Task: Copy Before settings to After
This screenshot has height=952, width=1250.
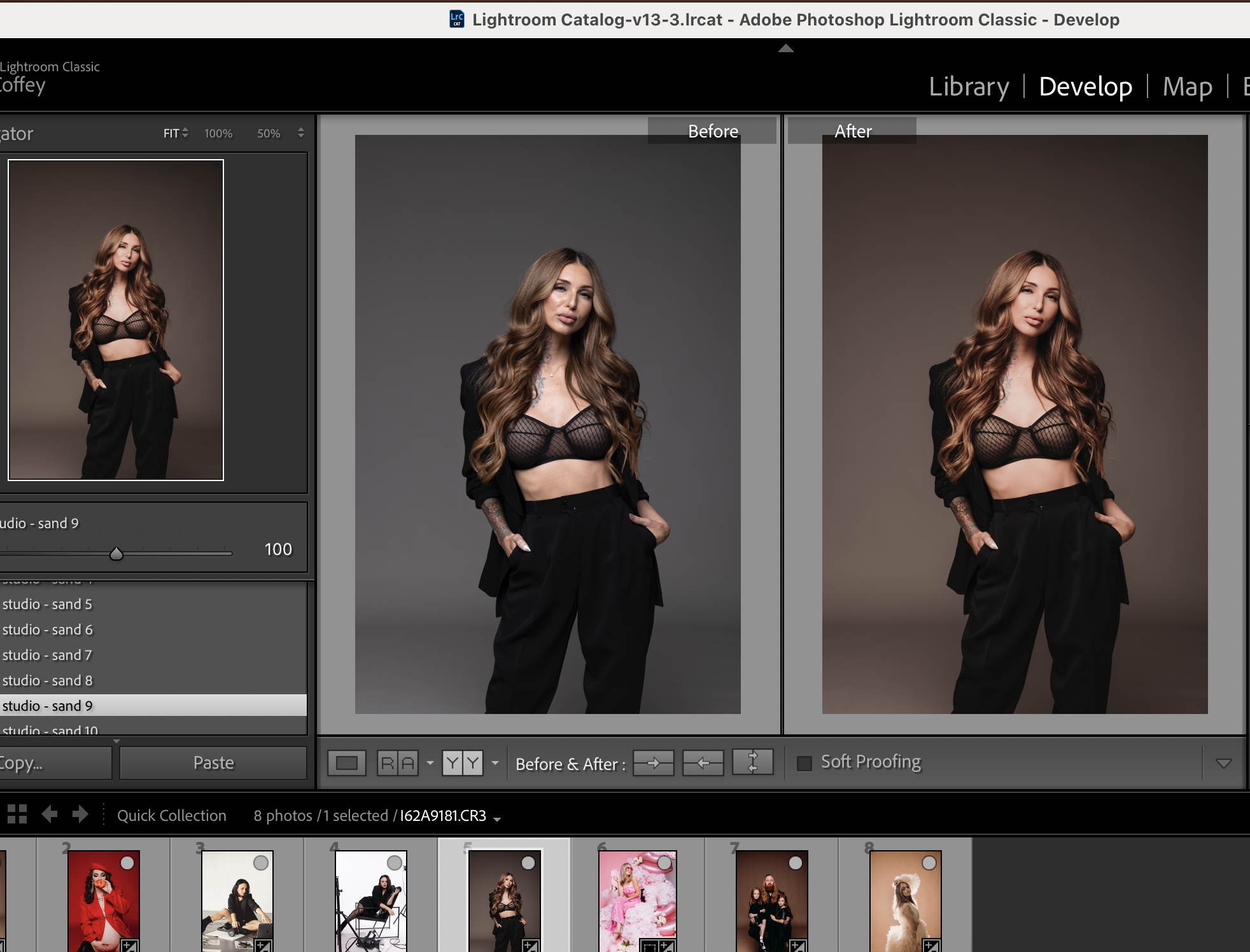Action: click(654, 763)
